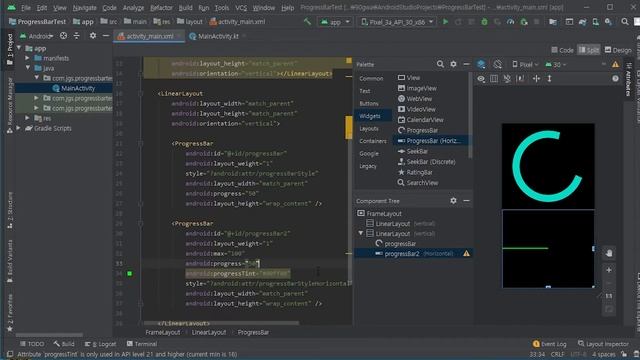The height and width of the screenshot is (360, 640).
Task: Select ProgressBar (Horizontal) in Palette
Action: pos(430,141)
